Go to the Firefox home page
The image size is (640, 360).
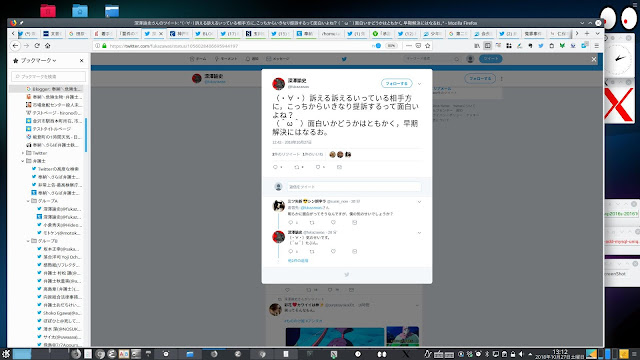(x=47, y=46)
